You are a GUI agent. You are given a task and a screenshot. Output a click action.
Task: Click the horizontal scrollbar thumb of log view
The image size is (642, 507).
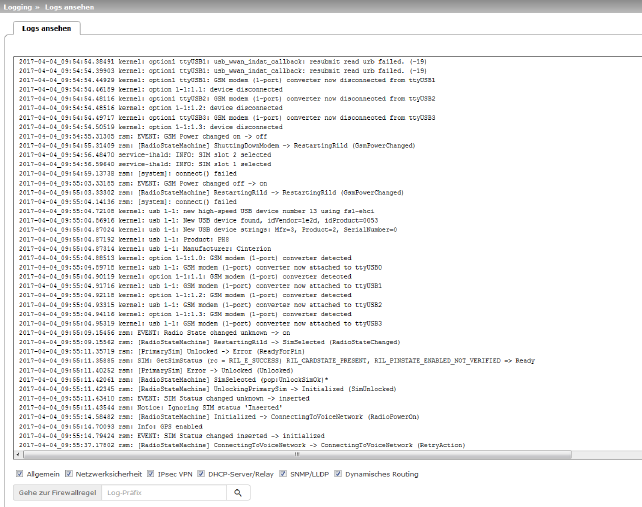click(297, 454)
